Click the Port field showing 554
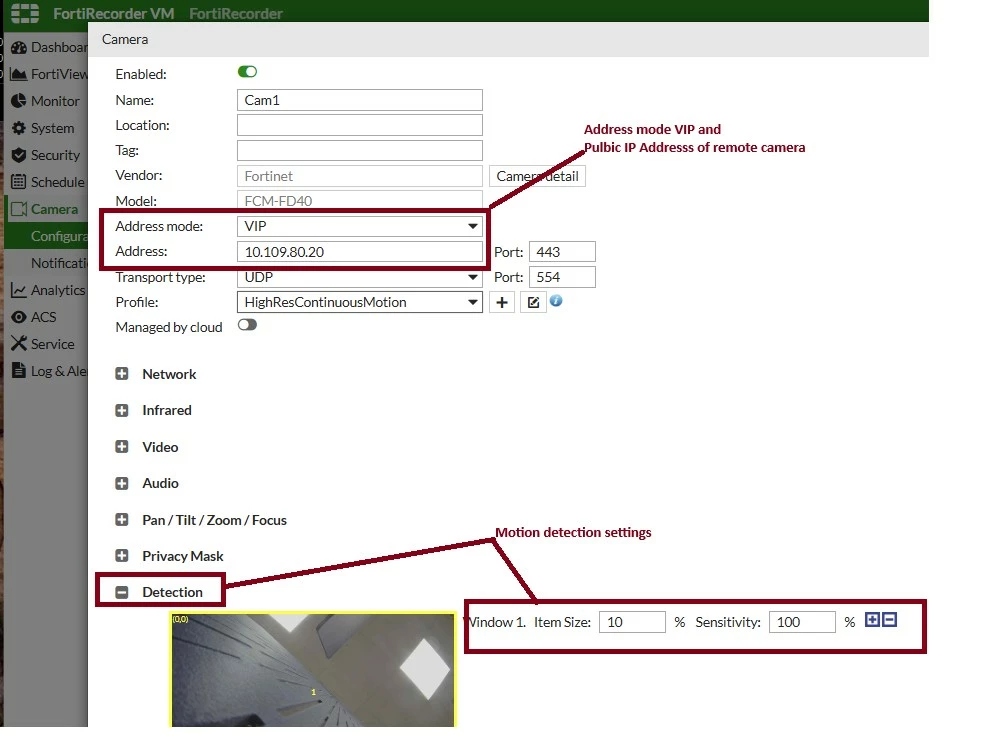The height and width of the screenshot is (742, 986). tap(562, 277)
